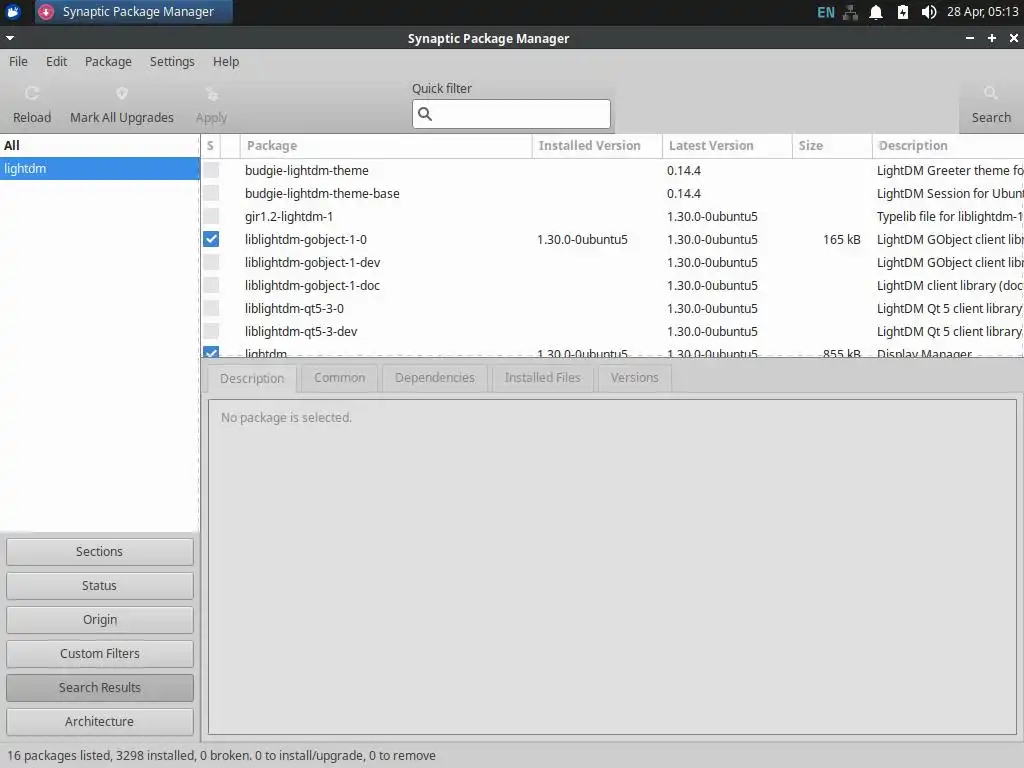Click the EN keyboard layout indicator
This screenshot has height=768, width=1024.
[x=825, y=12]
